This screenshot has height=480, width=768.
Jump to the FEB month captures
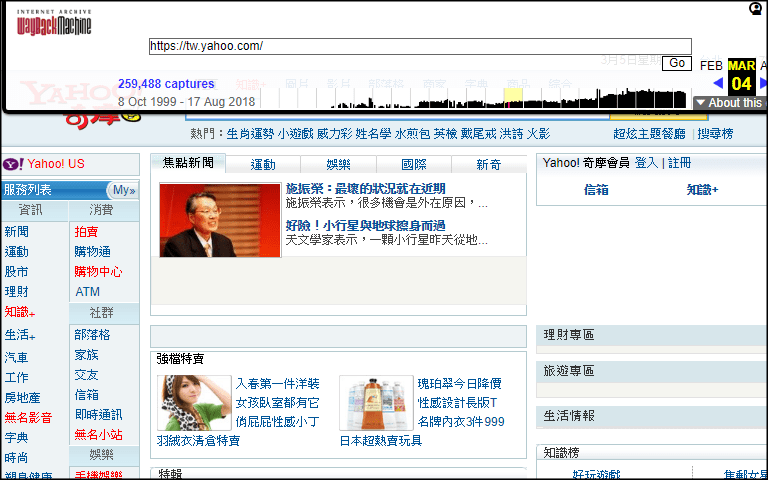click(x=711, y=65)
